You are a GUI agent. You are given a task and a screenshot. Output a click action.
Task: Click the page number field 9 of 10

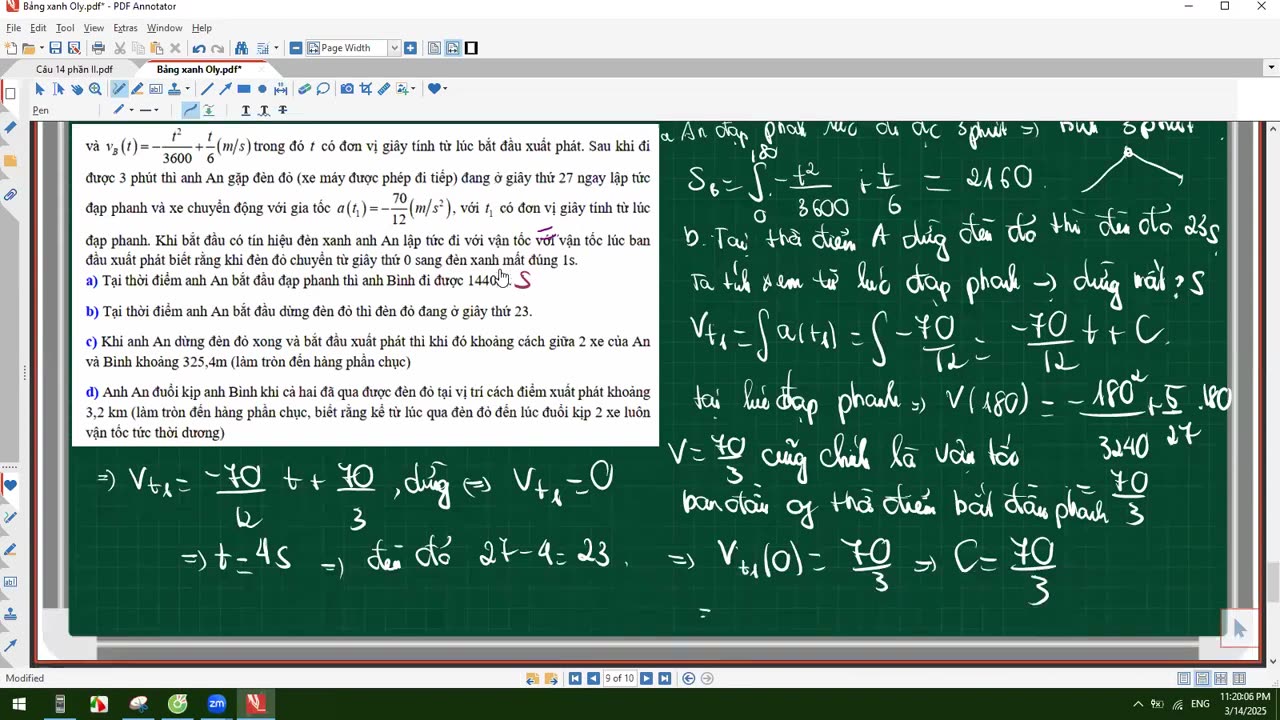tap(620, 678)
